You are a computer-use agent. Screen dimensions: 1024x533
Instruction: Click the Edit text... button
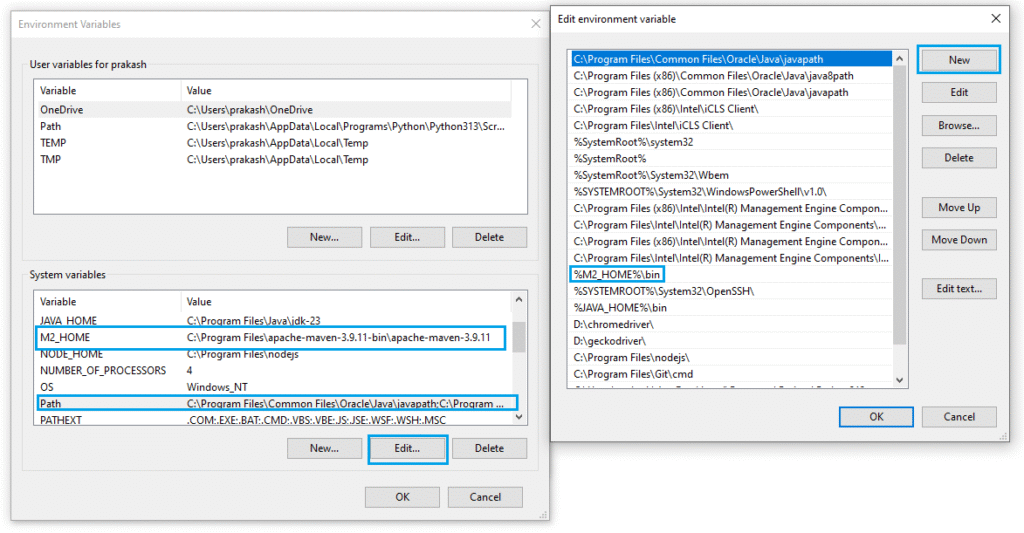[959, 288]
